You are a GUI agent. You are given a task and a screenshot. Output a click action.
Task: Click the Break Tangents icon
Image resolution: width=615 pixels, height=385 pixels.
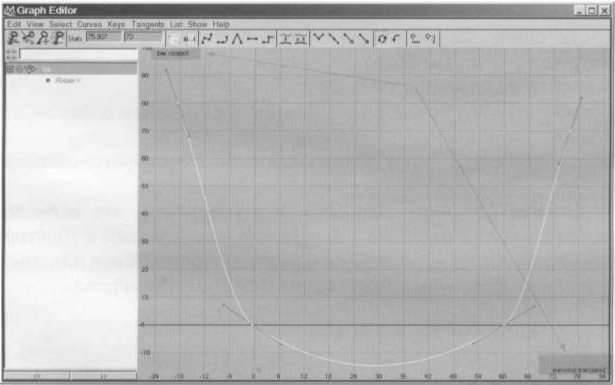(x=319, y=39)
